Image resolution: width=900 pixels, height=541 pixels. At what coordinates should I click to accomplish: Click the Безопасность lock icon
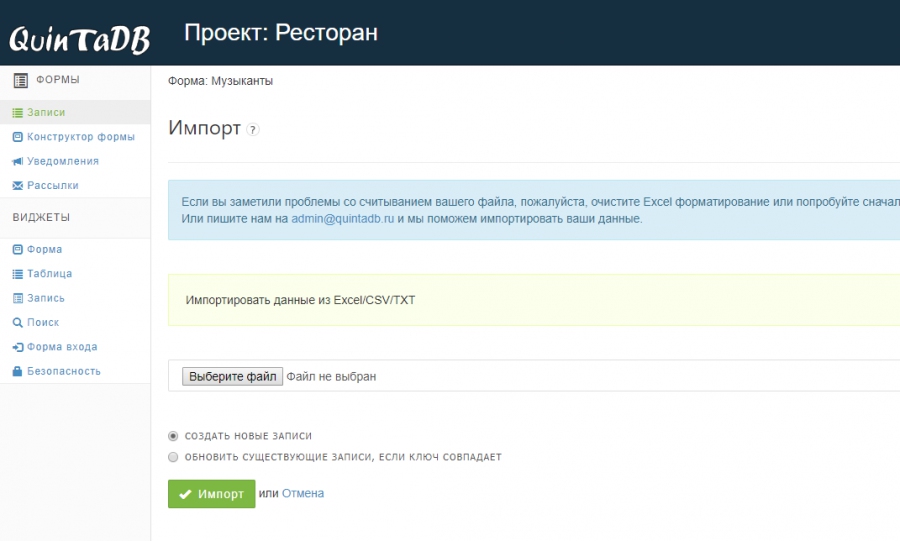18,371
